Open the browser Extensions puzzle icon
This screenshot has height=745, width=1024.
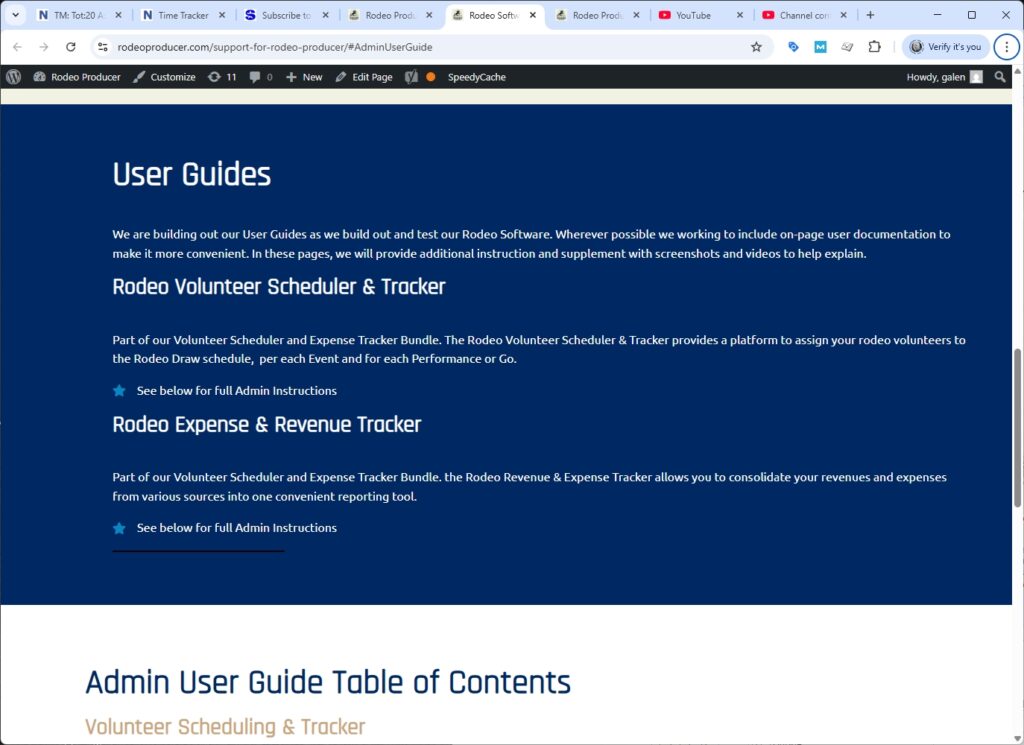click(872, 46)
